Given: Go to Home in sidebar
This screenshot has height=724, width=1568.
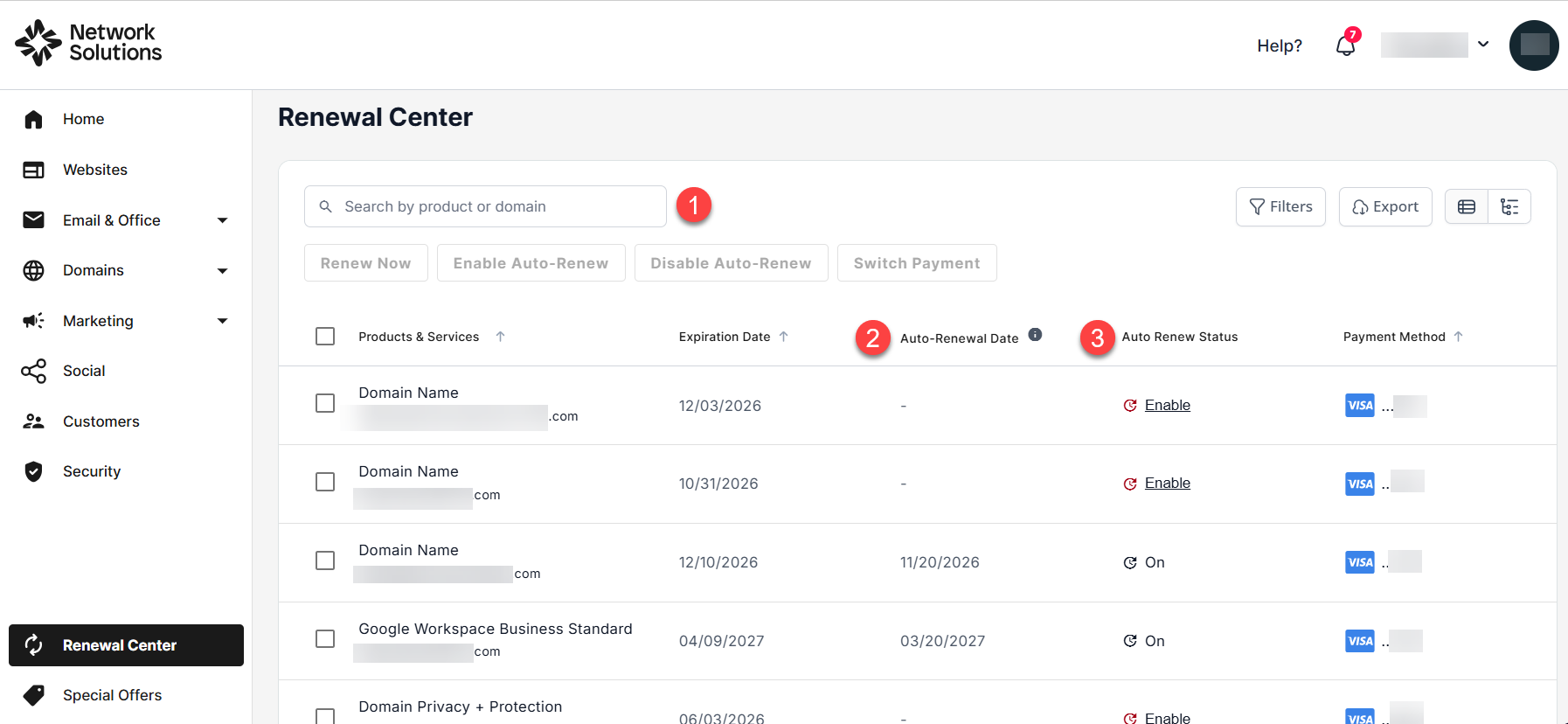Looking at the screenshot, I should [x=83, y=119].
